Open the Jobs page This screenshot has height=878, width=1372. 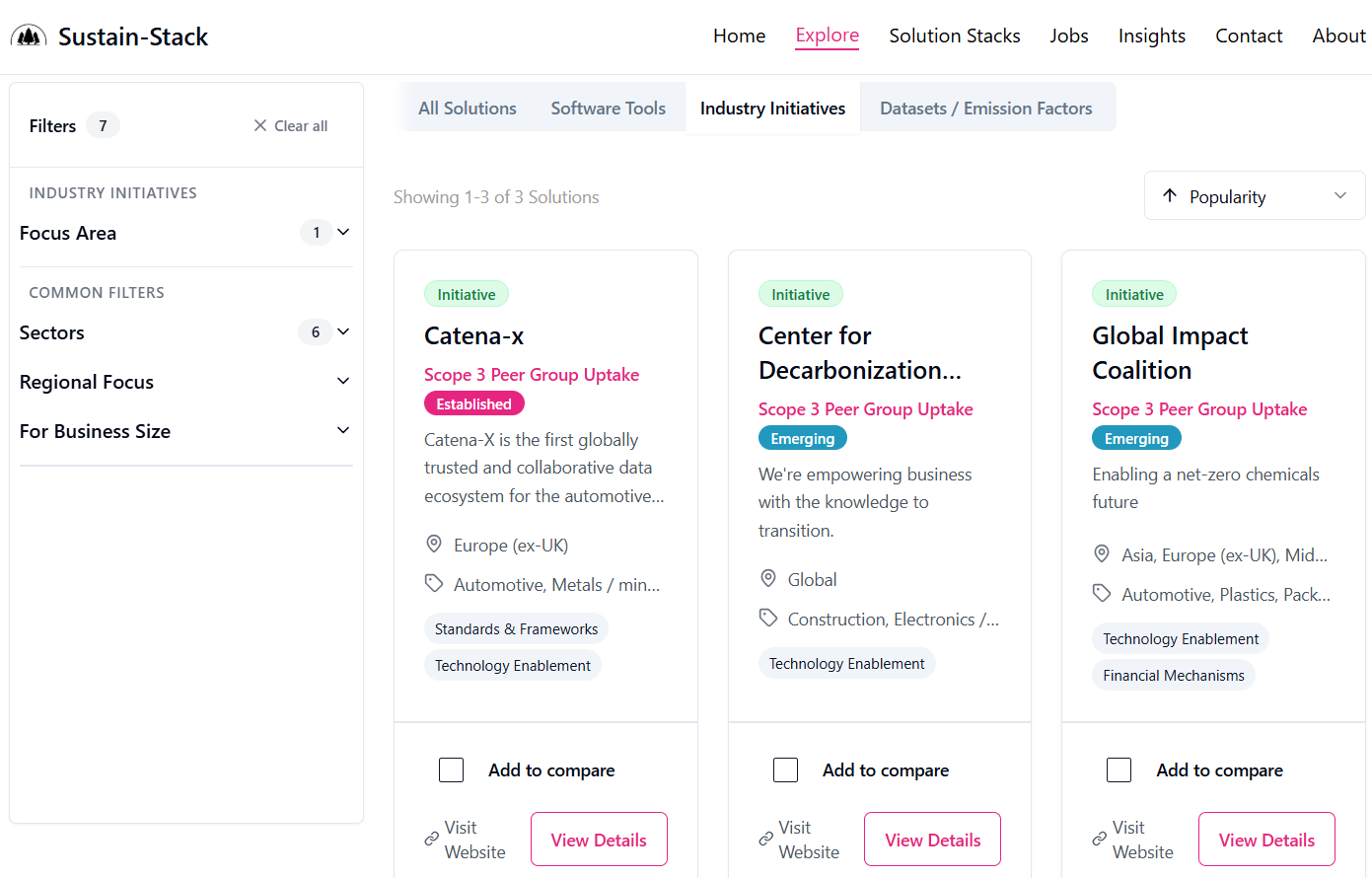click(x=1069, y=37)
